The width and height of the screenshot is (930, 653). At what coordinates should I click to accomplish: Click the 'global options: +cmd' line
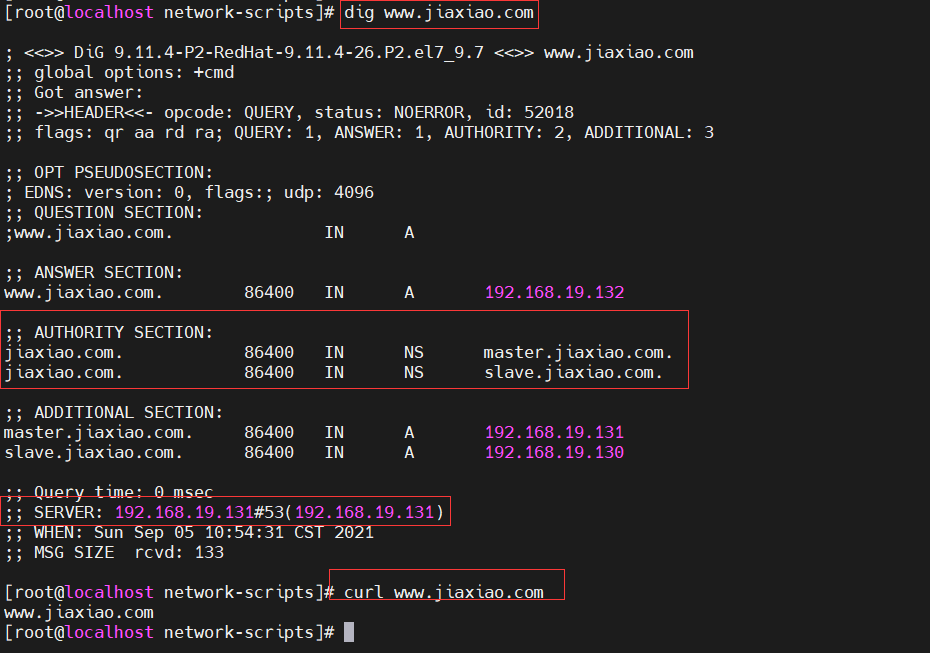tap(134, 73)
